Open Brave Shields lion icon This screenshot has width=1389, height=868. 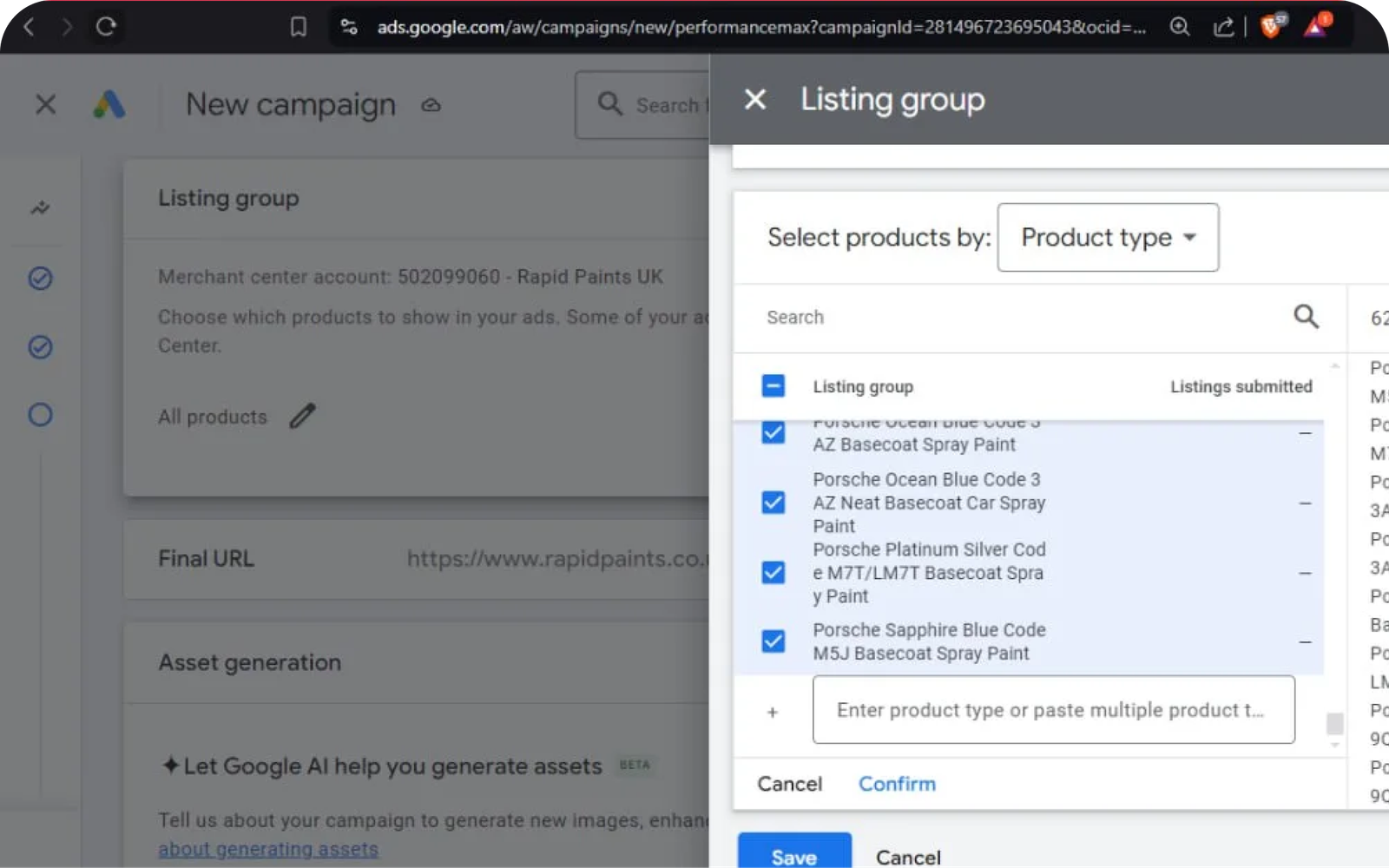(1273, 26)
